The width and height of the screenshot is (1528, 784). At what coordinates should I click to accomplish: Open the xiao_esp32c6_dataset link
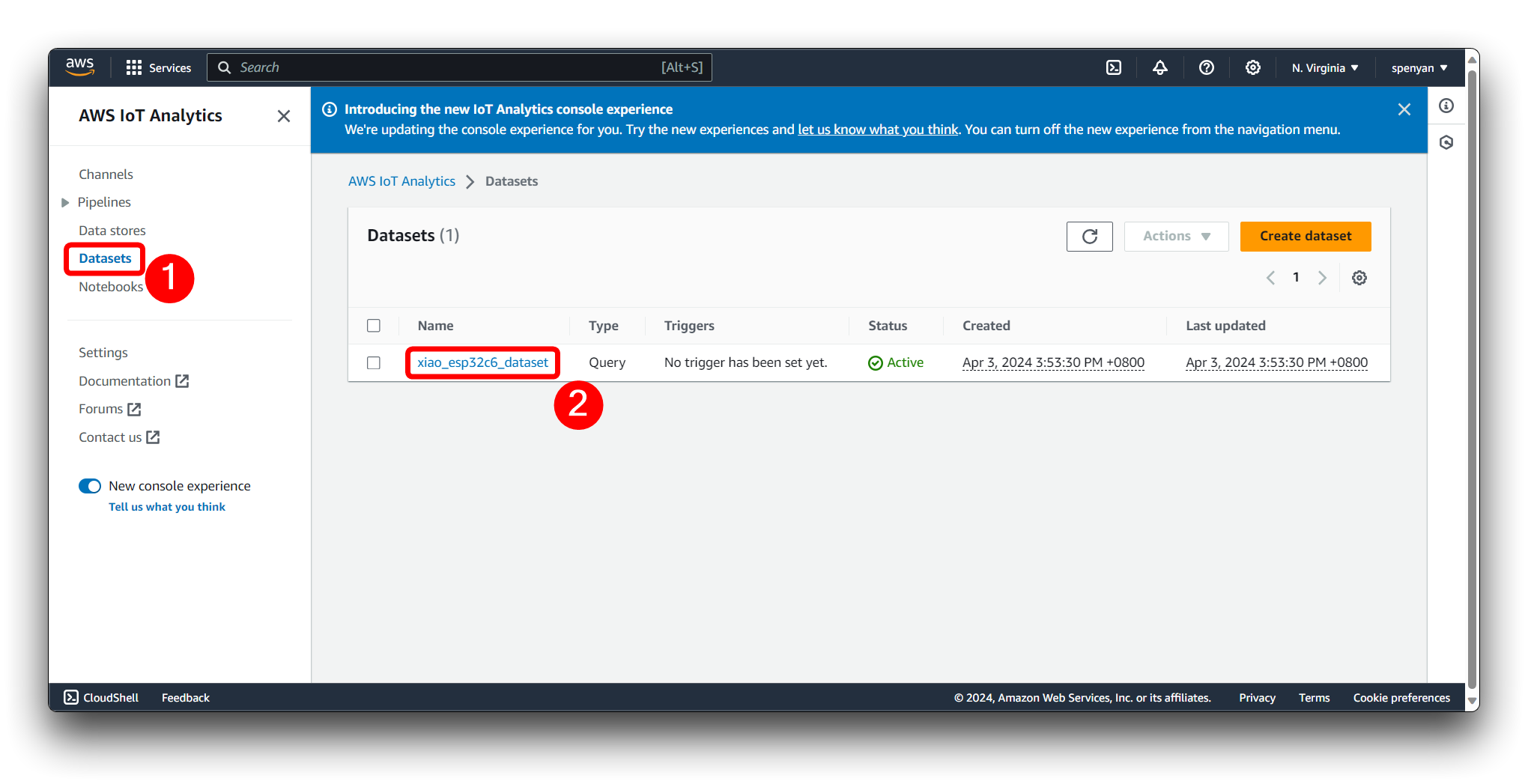(483, 362)
